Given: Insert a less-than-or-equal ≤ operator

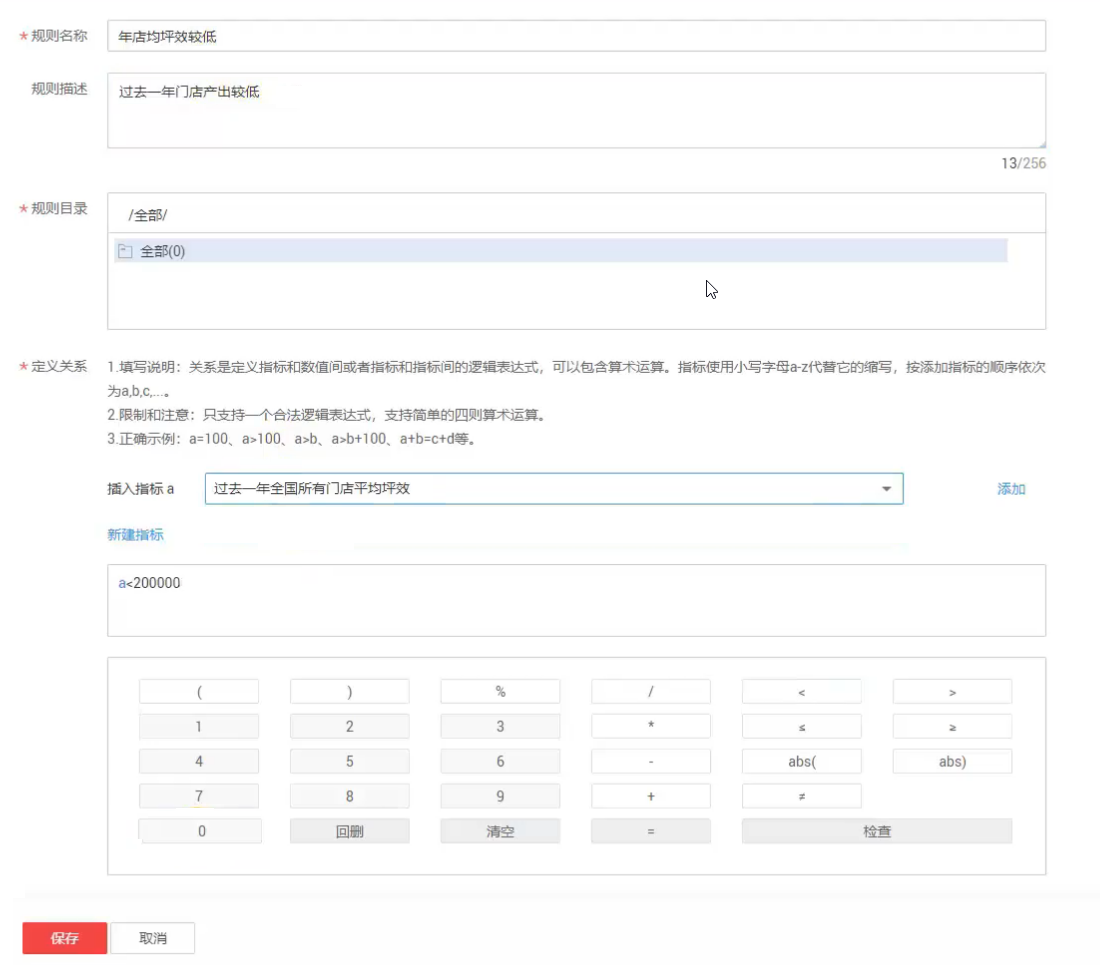Looking at the screenshot, I should [x=801, y=727].
